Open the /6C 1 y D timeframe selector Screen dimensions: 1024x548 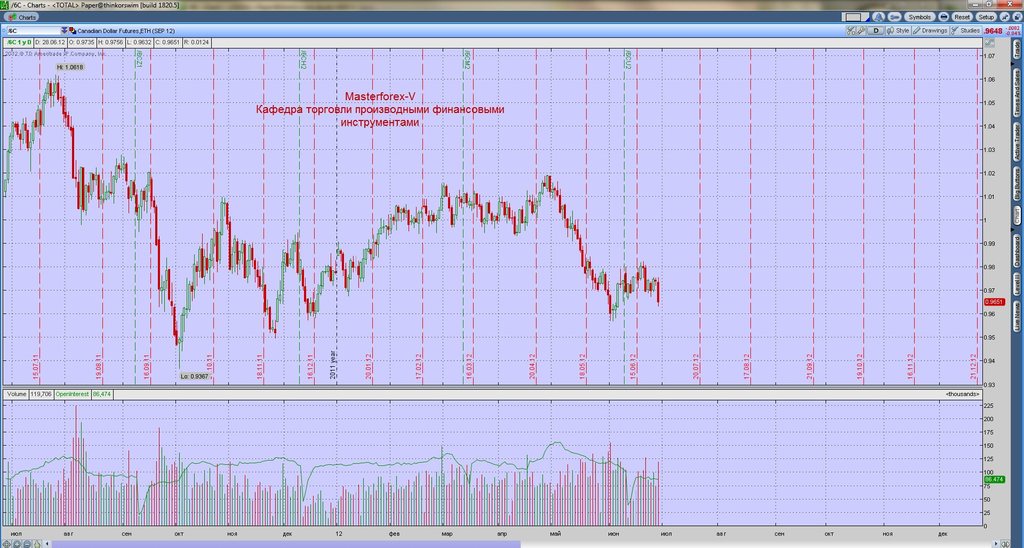click(20, 42)
